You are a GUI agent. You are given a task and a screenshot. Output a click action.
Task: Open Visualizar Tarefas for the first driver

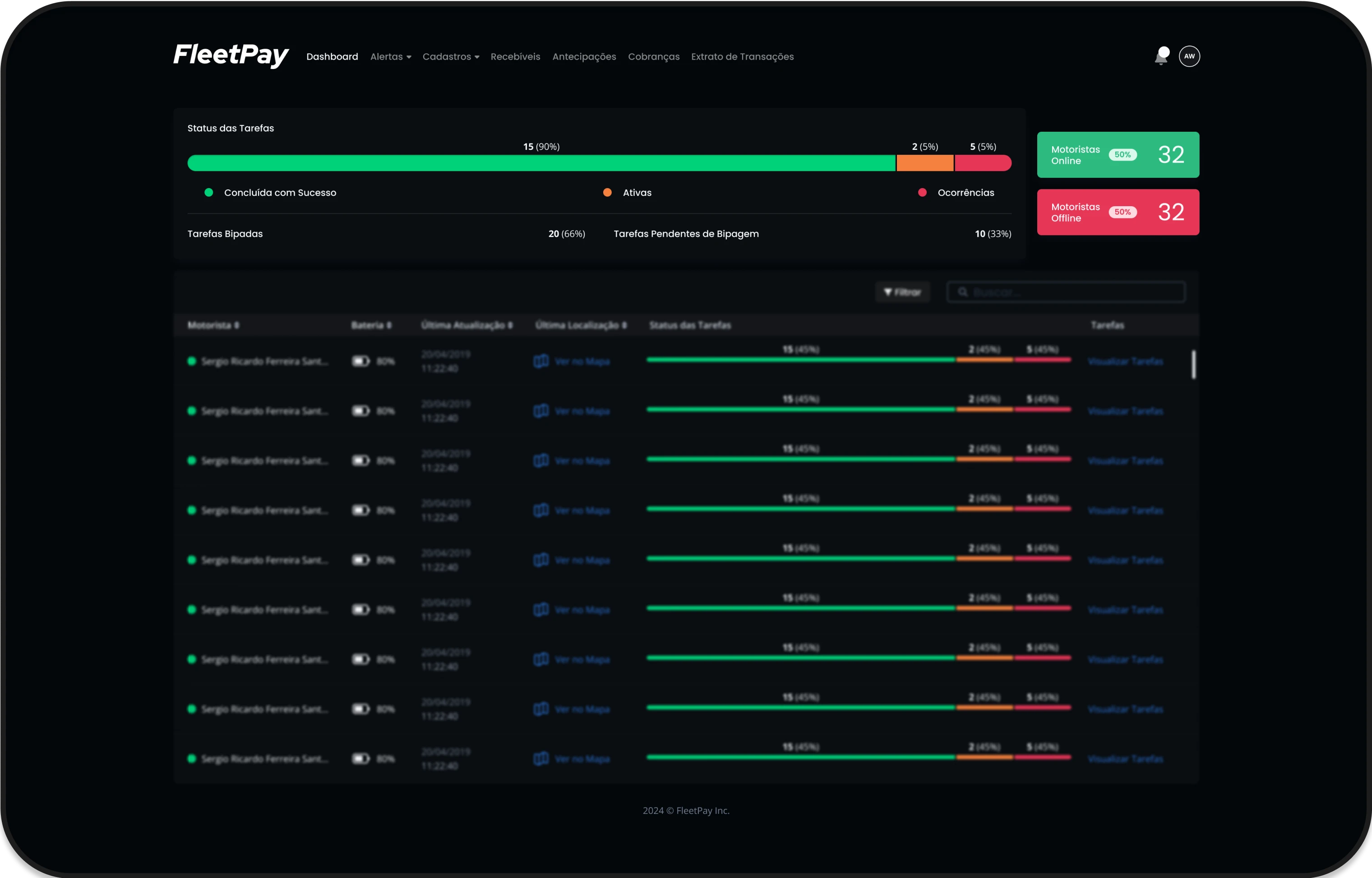tap(1126, 361)
